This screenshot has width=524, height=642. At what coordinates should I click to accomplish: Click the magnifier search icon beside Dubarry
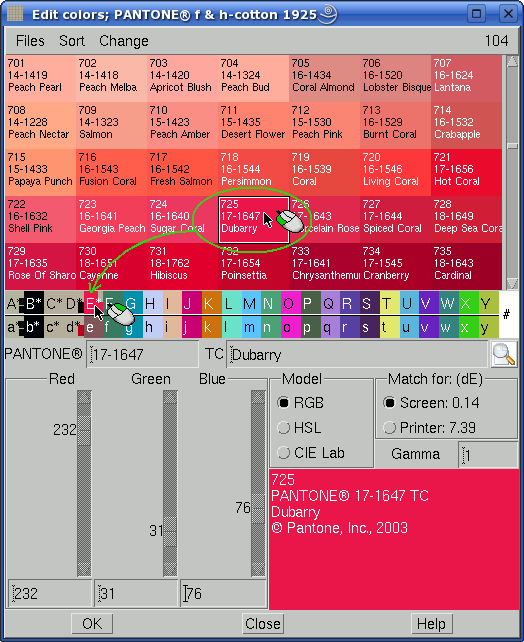click(504, 354)
